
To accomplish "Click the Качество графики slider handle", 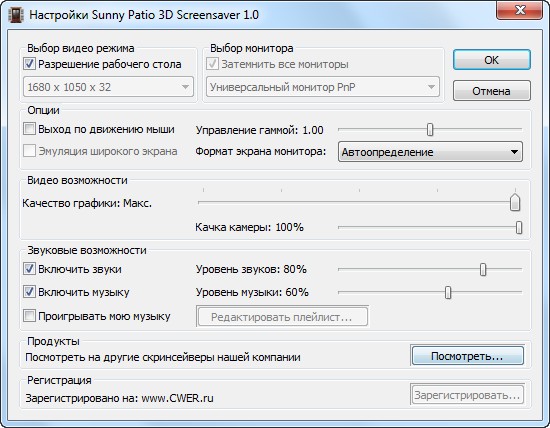I will point(515,202).
